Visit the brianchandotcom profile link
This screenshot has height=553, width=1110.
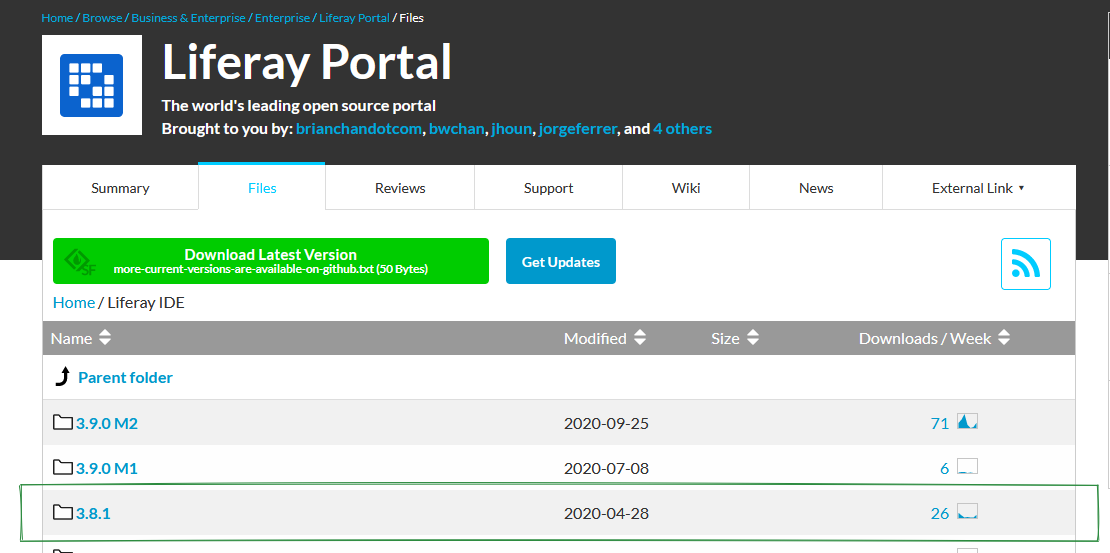click(359, 129)
